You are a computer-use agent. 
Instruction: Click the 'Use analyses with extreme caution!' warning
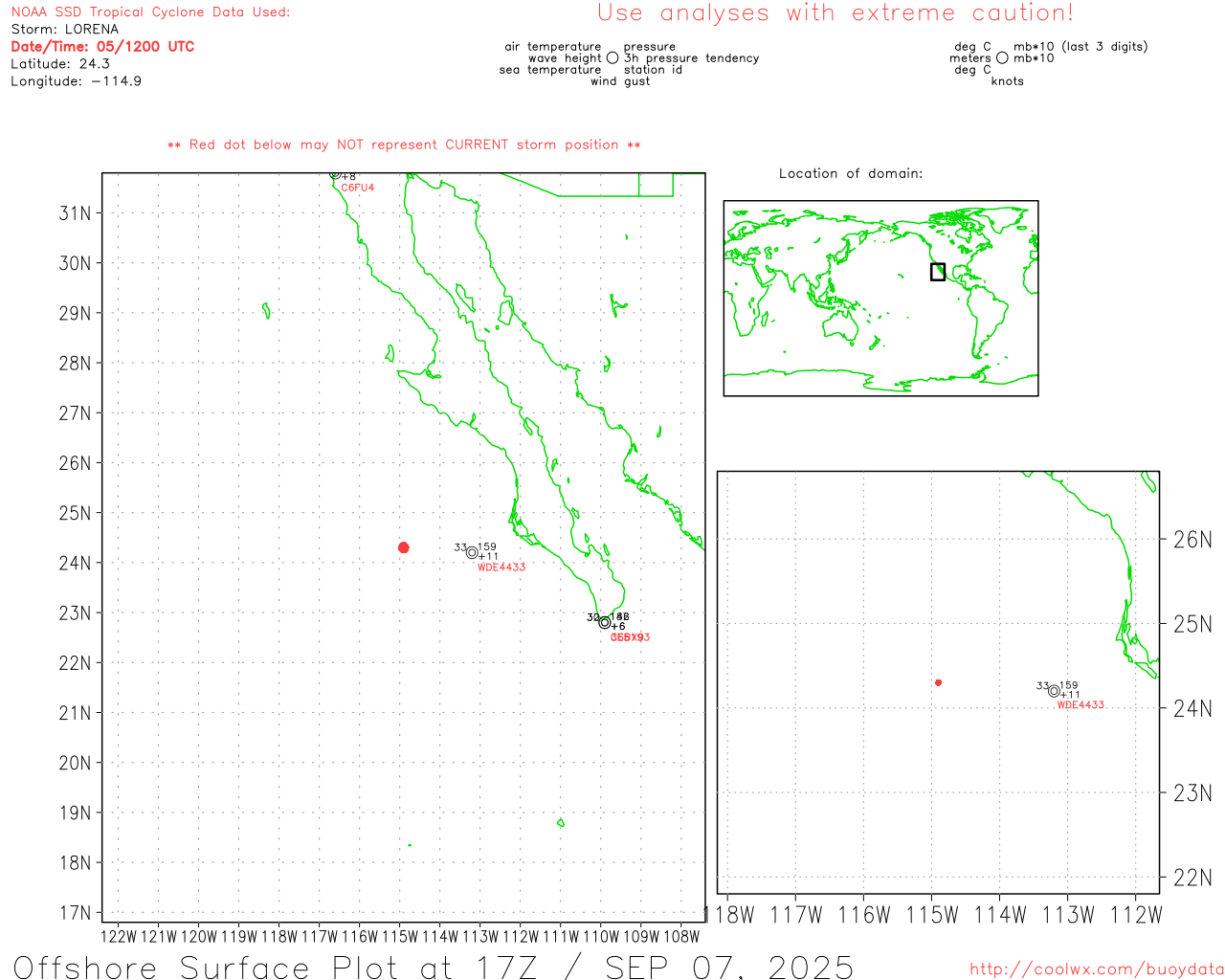[x=835, y=12]
